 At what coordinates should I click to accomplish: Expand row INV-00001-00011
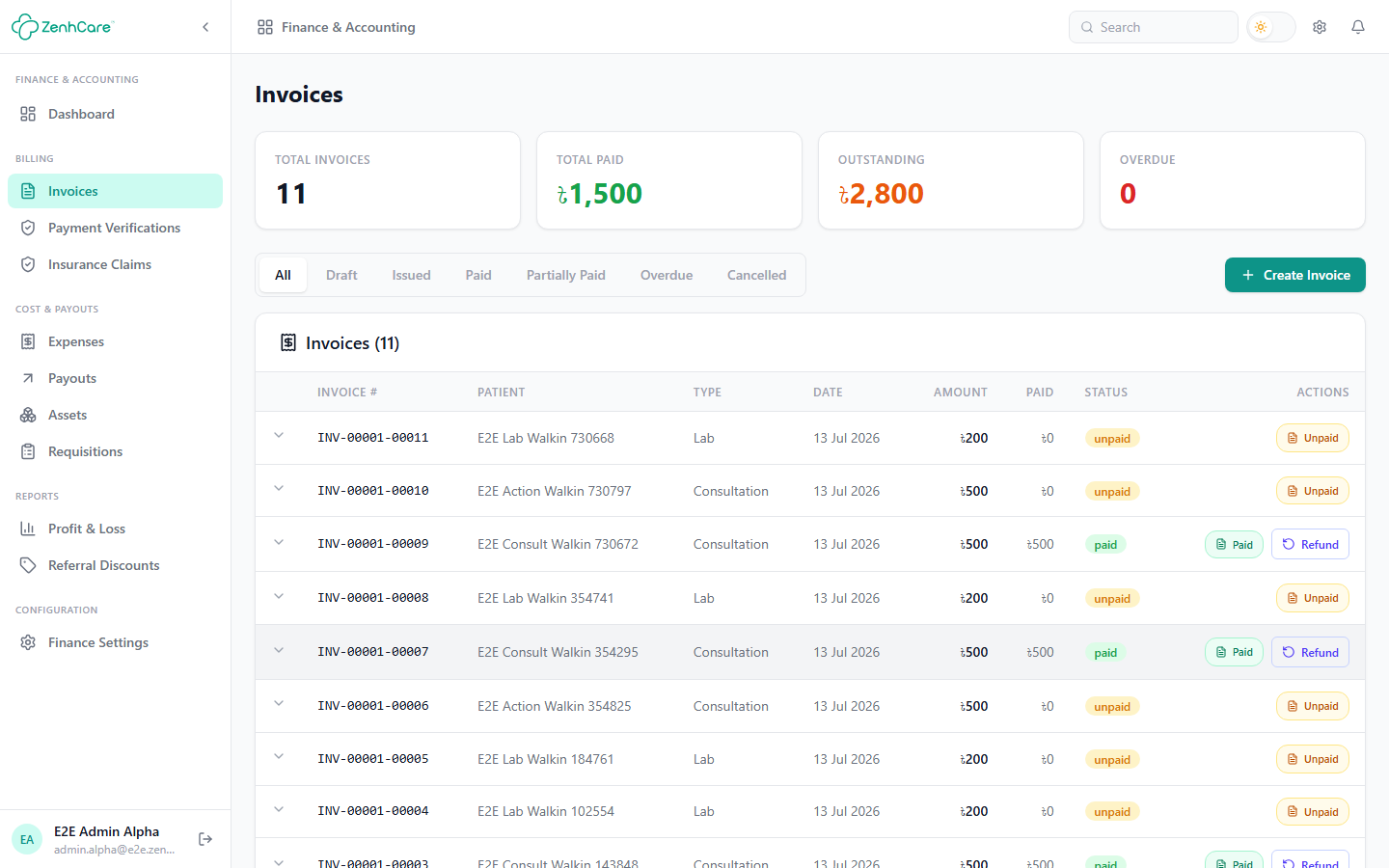[279, 435]
